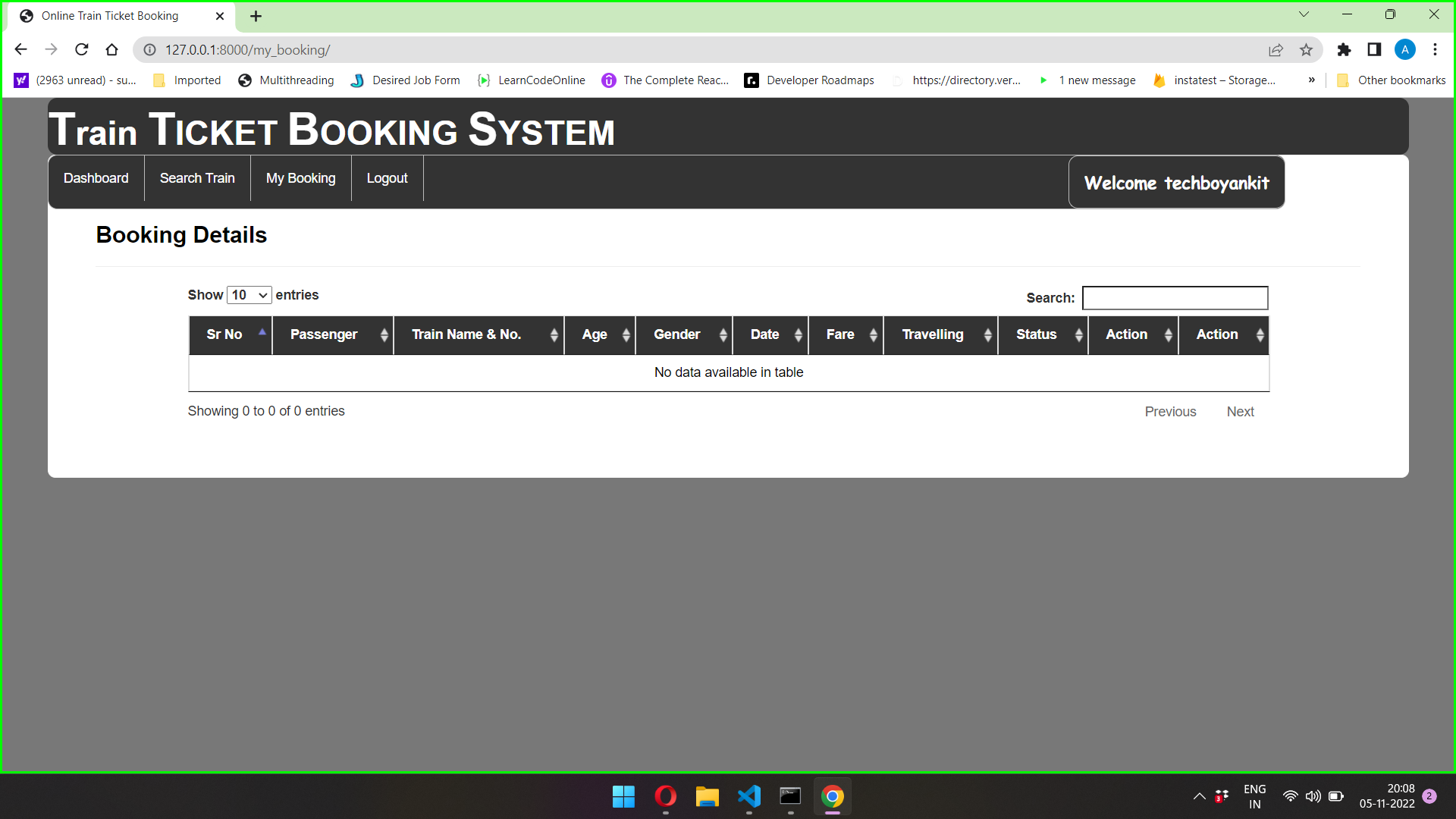Open the share icon in address bar
Viewport: 1456px width, 819px height.
click(1276, 49)
